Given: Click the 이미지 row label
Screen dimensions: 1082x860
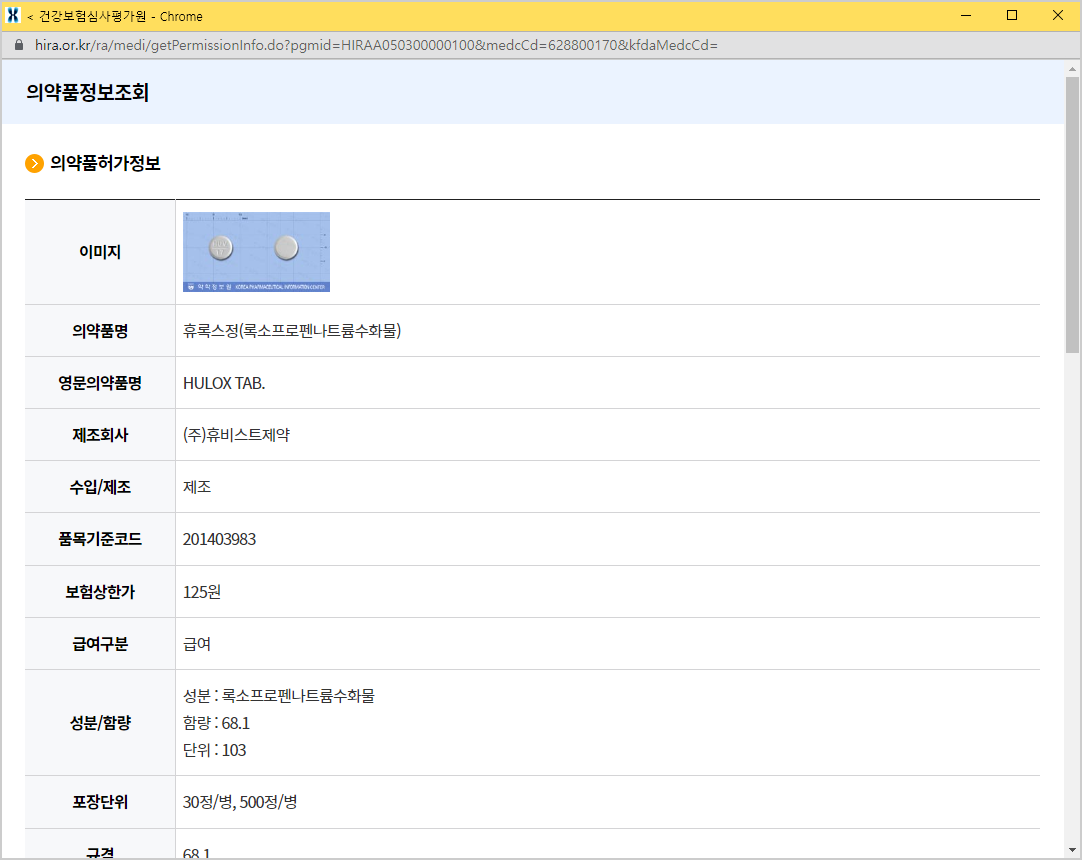Looking at the screenshot, I should click(x=100, y=252).
